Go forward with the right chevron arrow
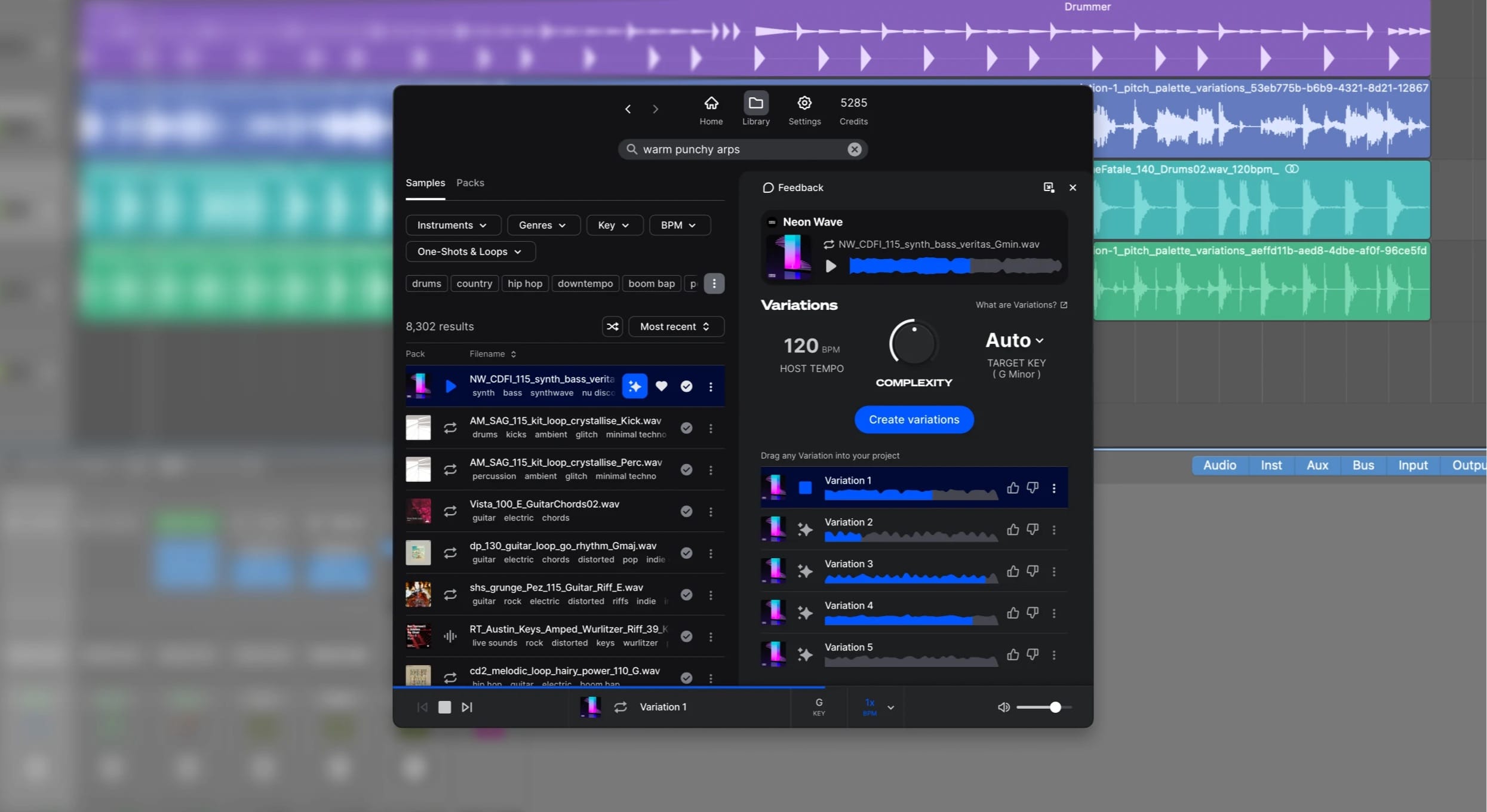This screenshot has height=812, width=1487. tap(656, 109)
